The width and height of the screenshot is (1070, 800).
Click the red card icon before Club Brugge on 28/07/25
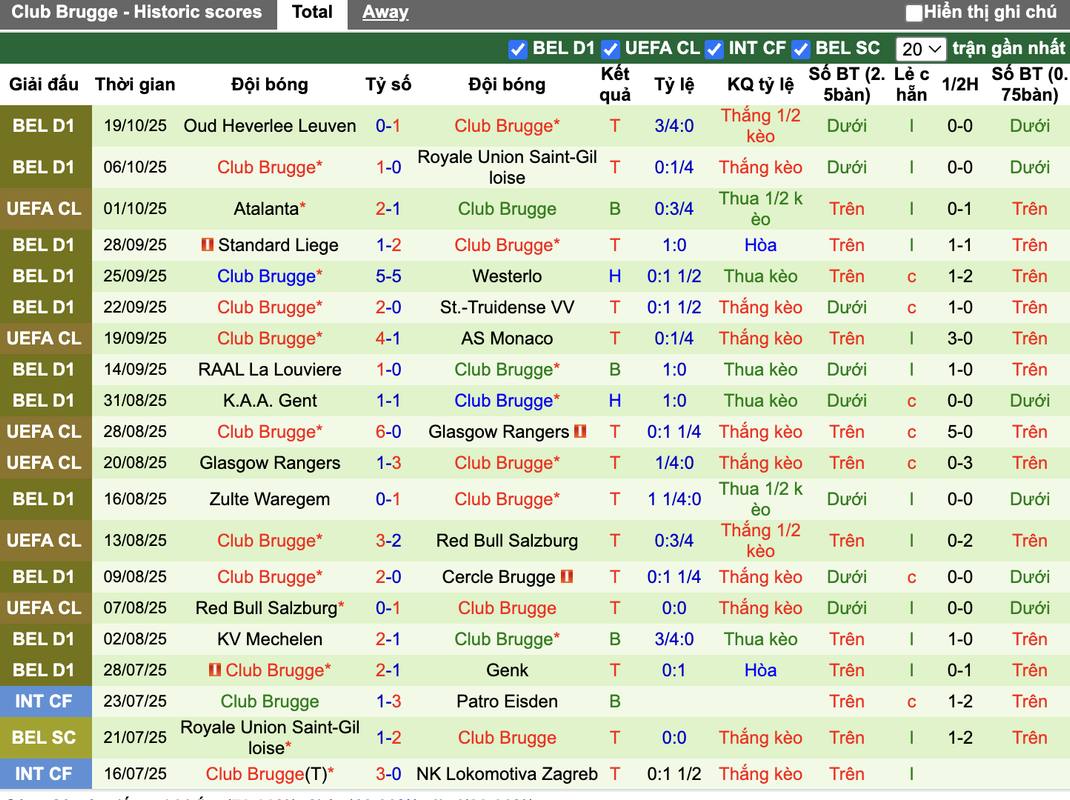click(215, 670)
